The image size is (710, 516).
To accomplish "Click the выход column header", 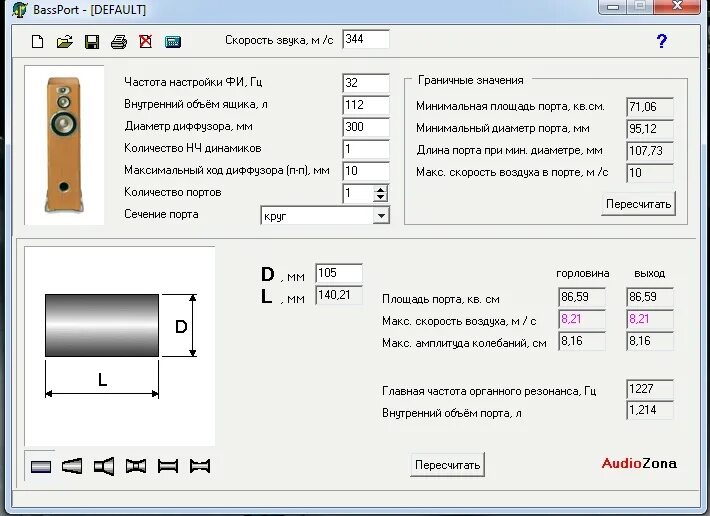I will click(649, 273).
